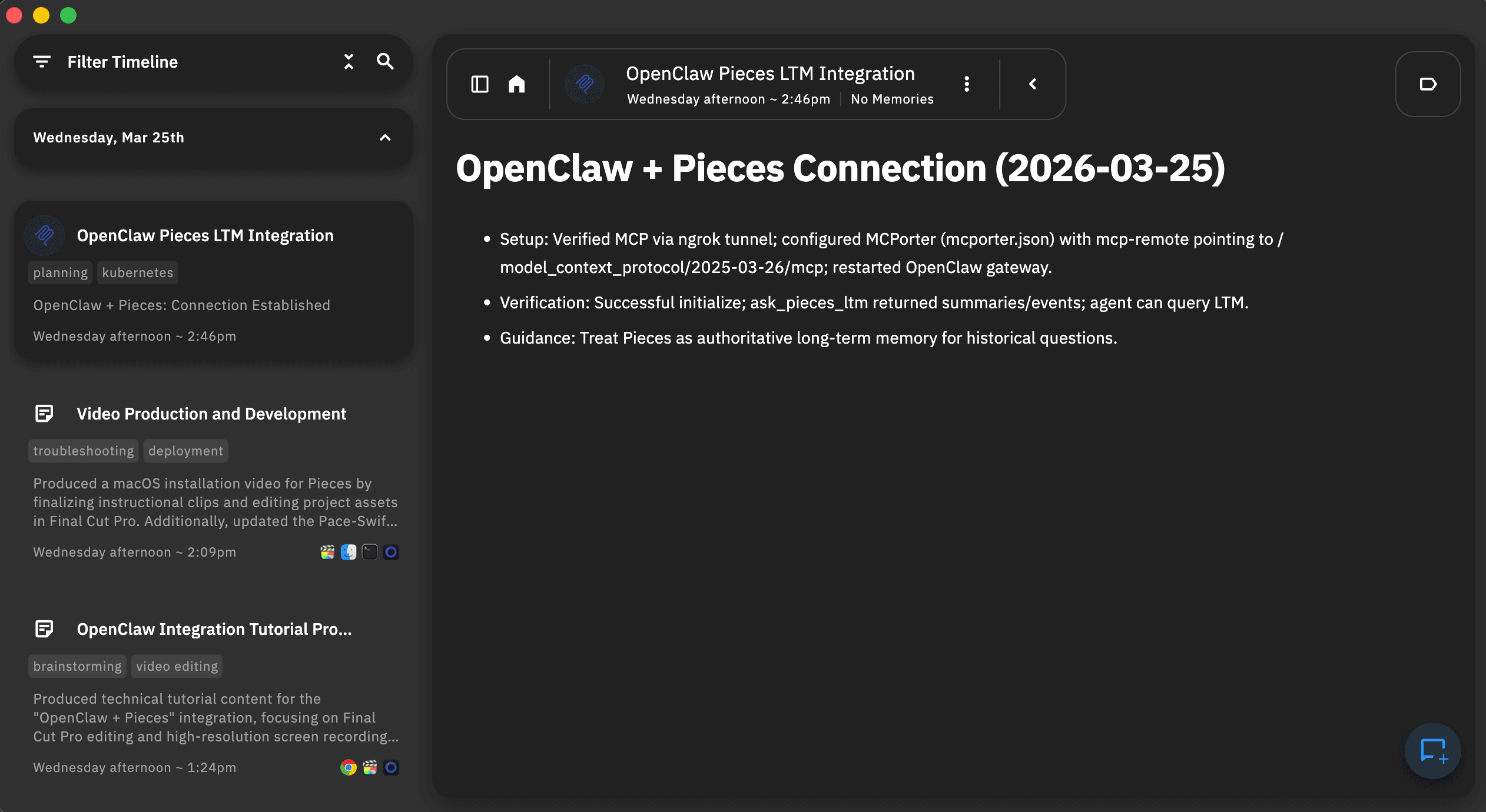Collapse all timeline entries with the arrows icon
Screen dimensions: 1486x812
[x=349, y=62]
